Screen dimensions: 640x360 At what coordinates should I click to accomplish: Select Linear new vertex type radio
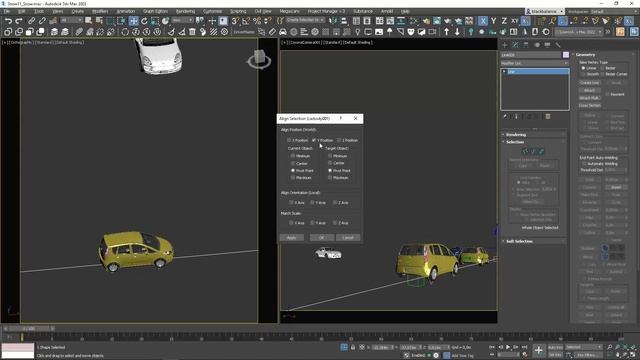point(583,68)
